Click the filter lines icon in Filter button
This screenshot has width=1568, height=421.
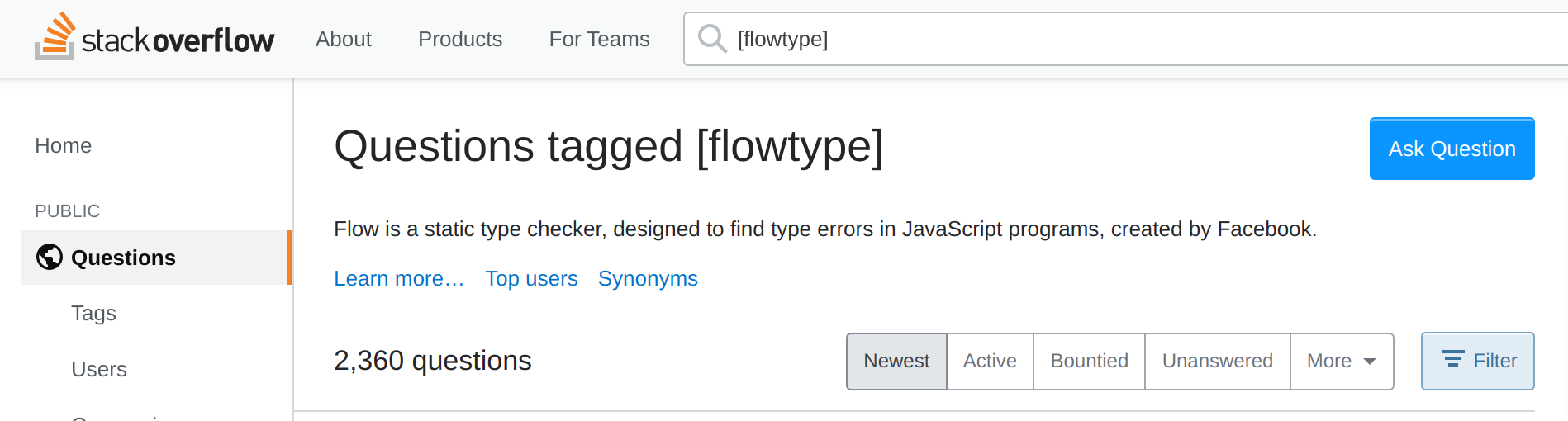tap(1452, 360)
